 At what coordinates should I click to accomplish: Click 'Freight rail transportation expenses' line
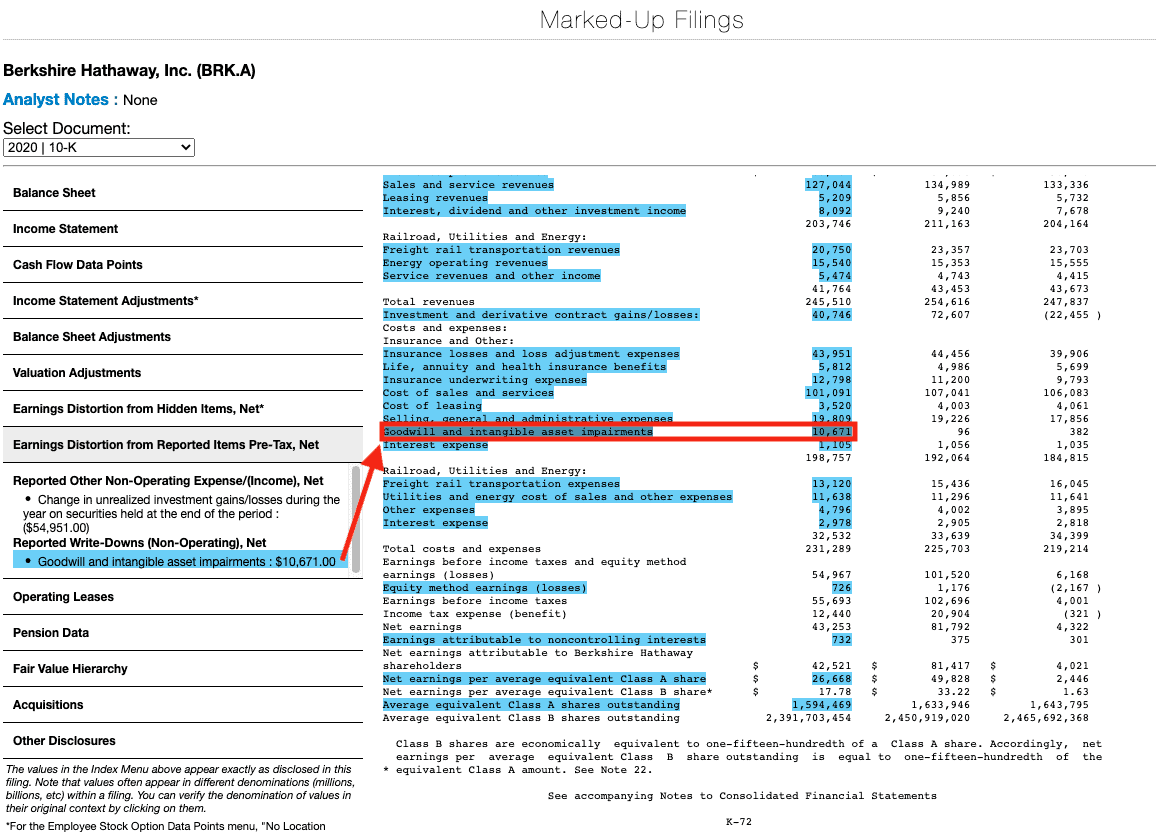(501, 484)
